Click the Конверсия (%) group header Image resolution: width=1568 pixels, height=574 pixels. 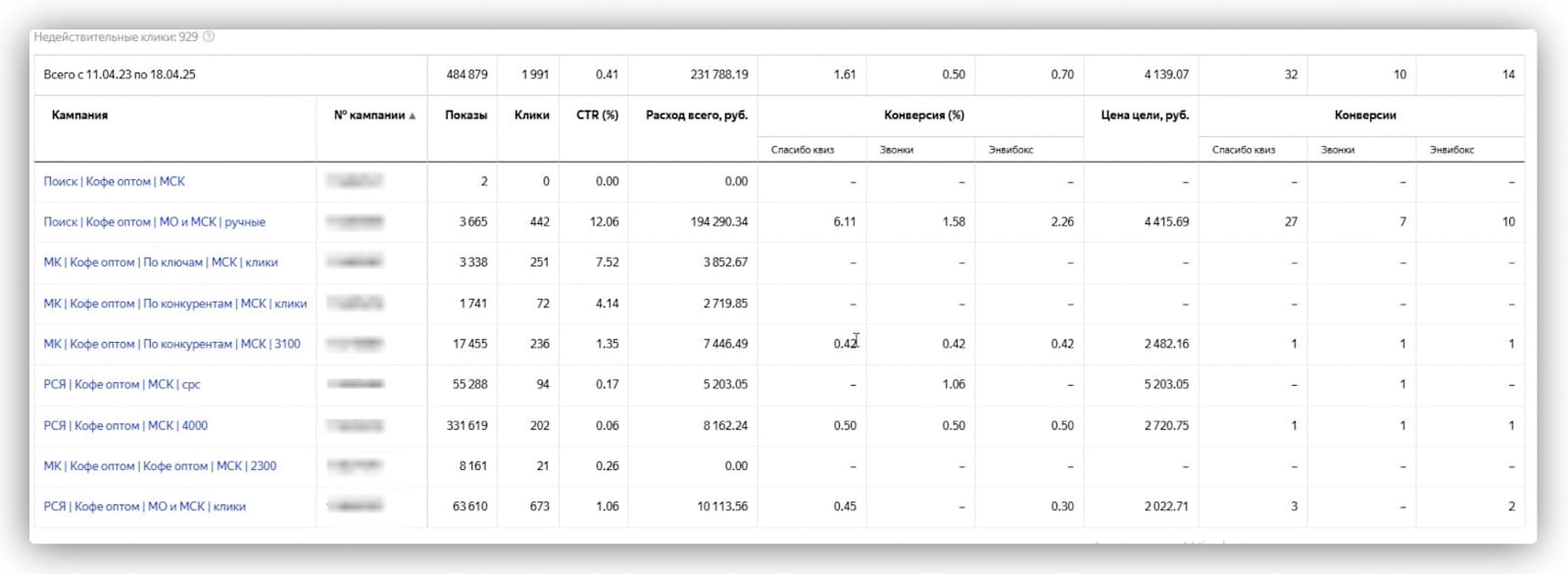click(x=923, y=115)
